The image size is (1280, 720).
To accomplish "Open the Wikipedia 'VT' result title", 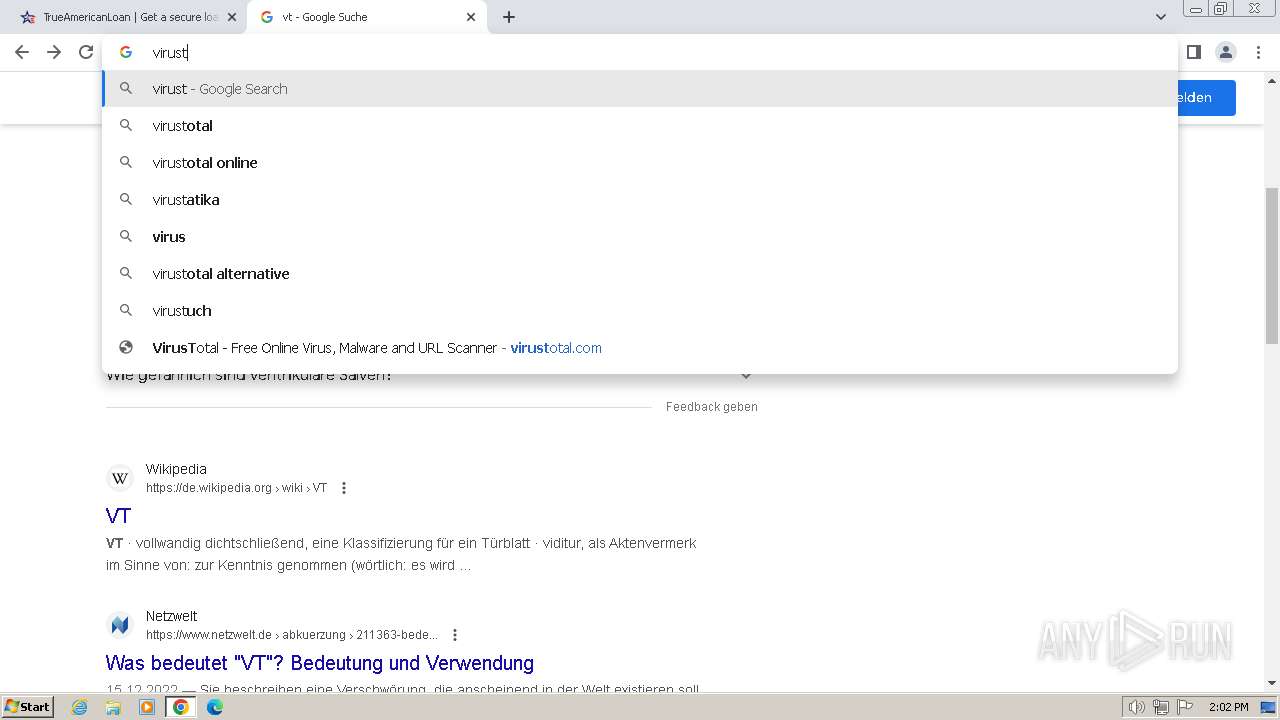I will tap(118, 516).
